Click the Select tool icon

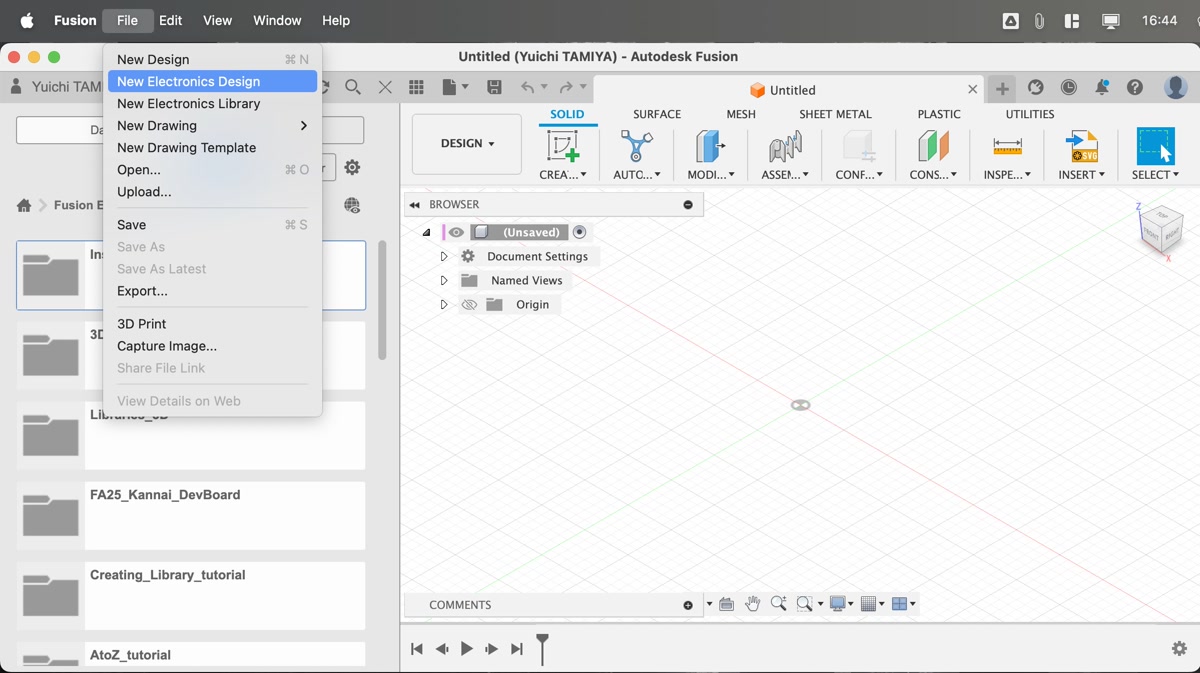[1155, 147]
